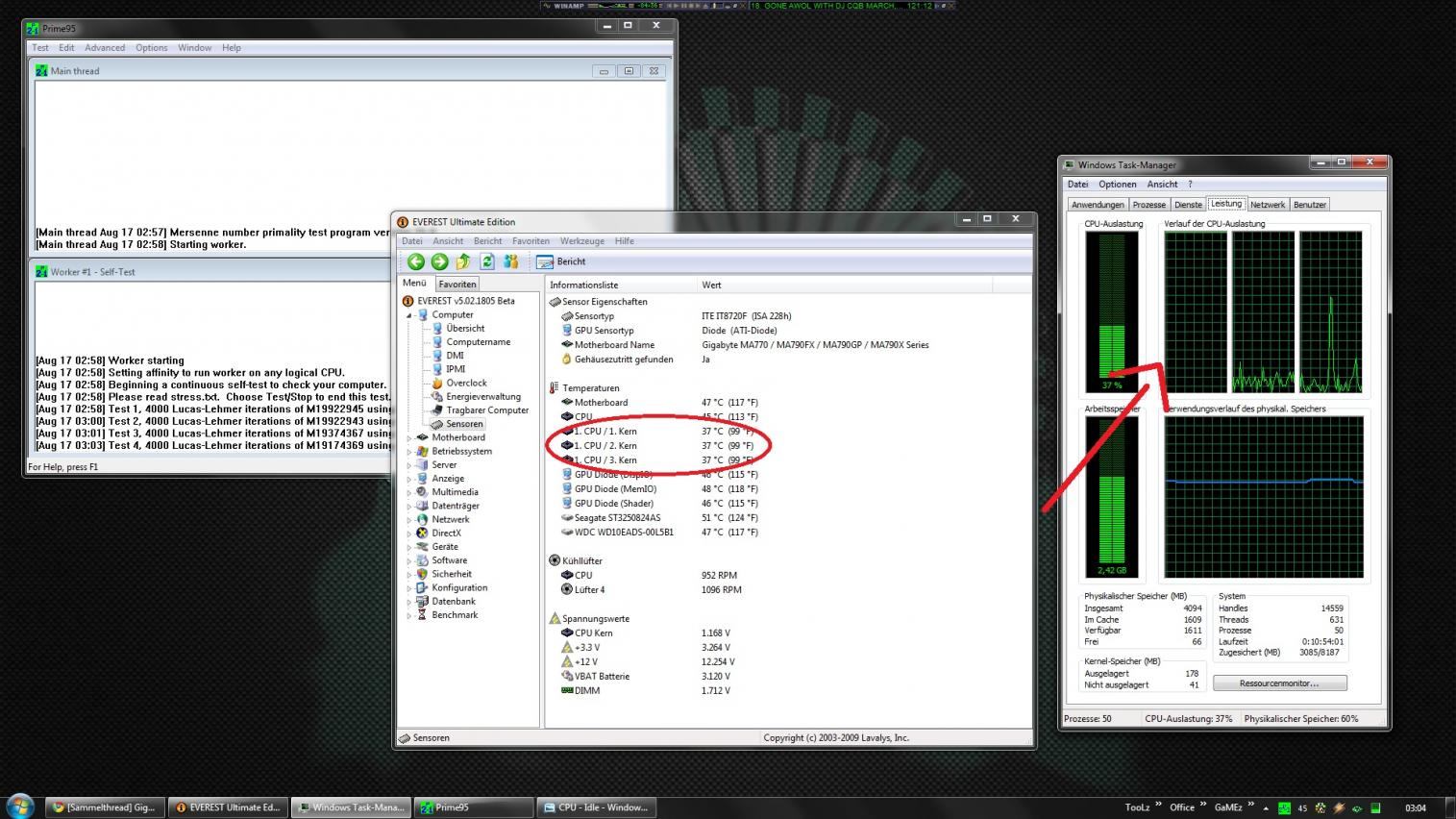Click the Informationsliste column header

pos(621,285)
